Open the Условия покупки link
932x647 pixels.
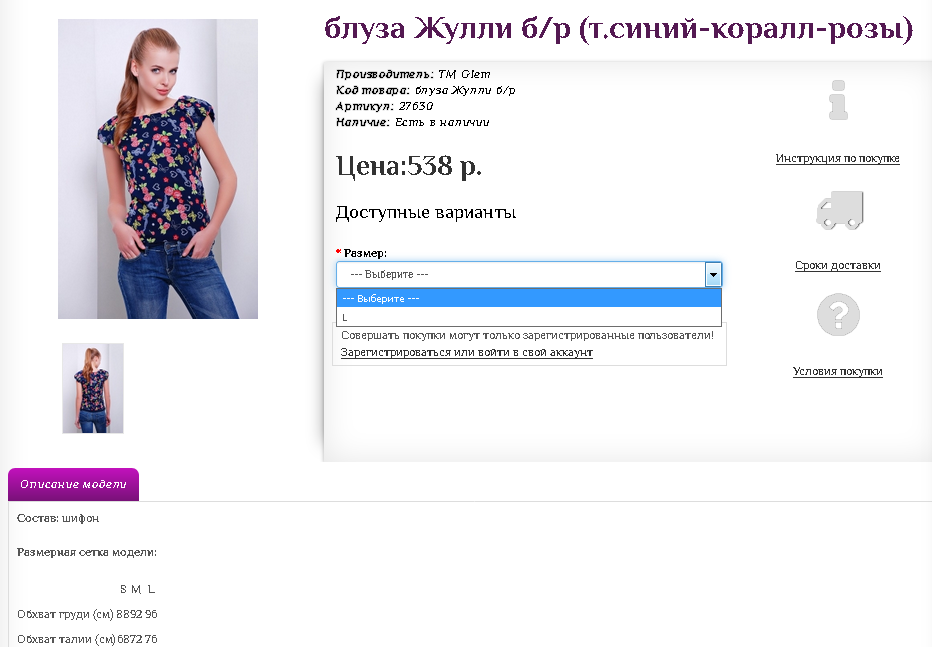pos(837,371)
